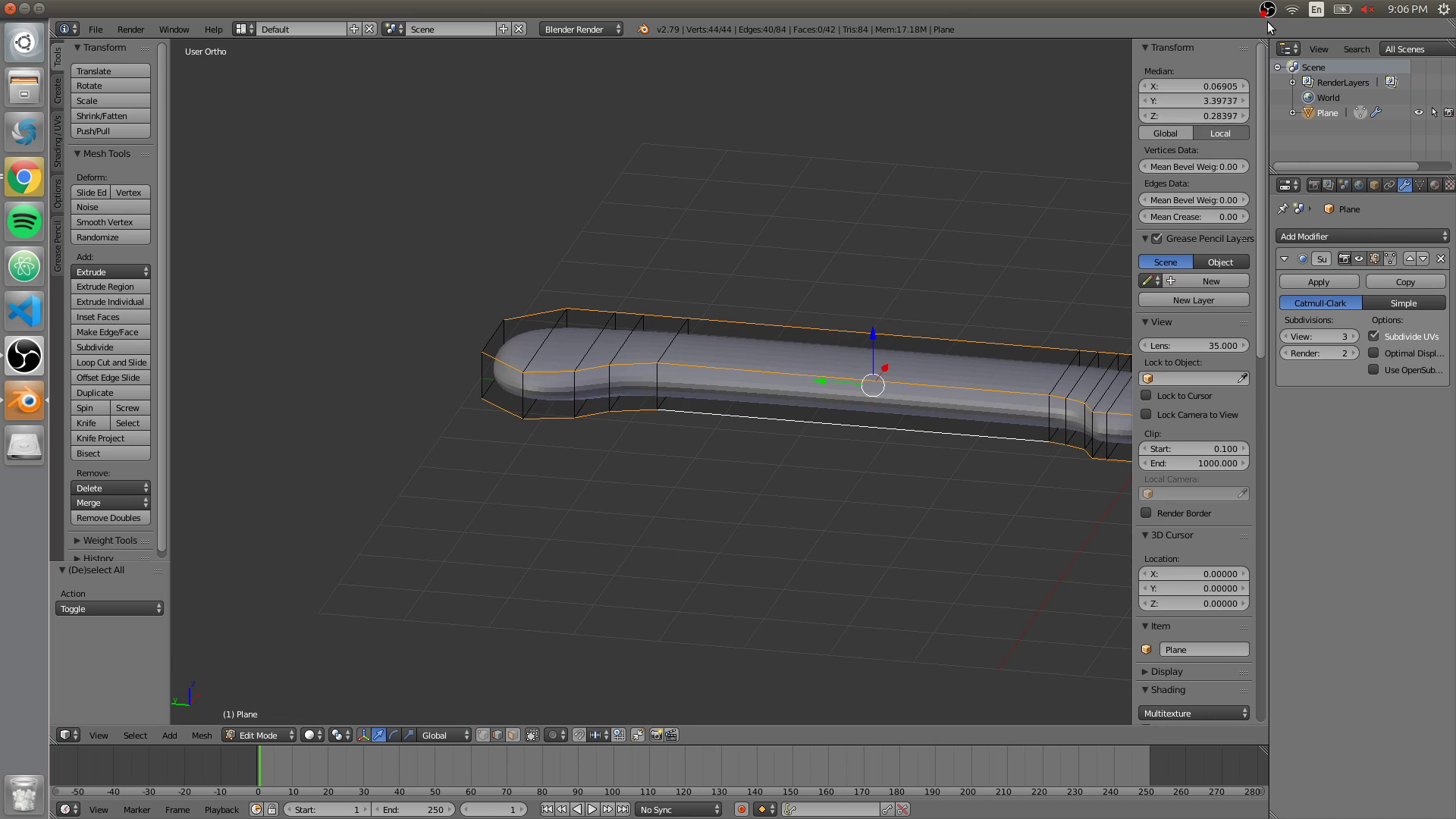Open the Extrude dropdown in Mesh Tools

pos(111,271)
